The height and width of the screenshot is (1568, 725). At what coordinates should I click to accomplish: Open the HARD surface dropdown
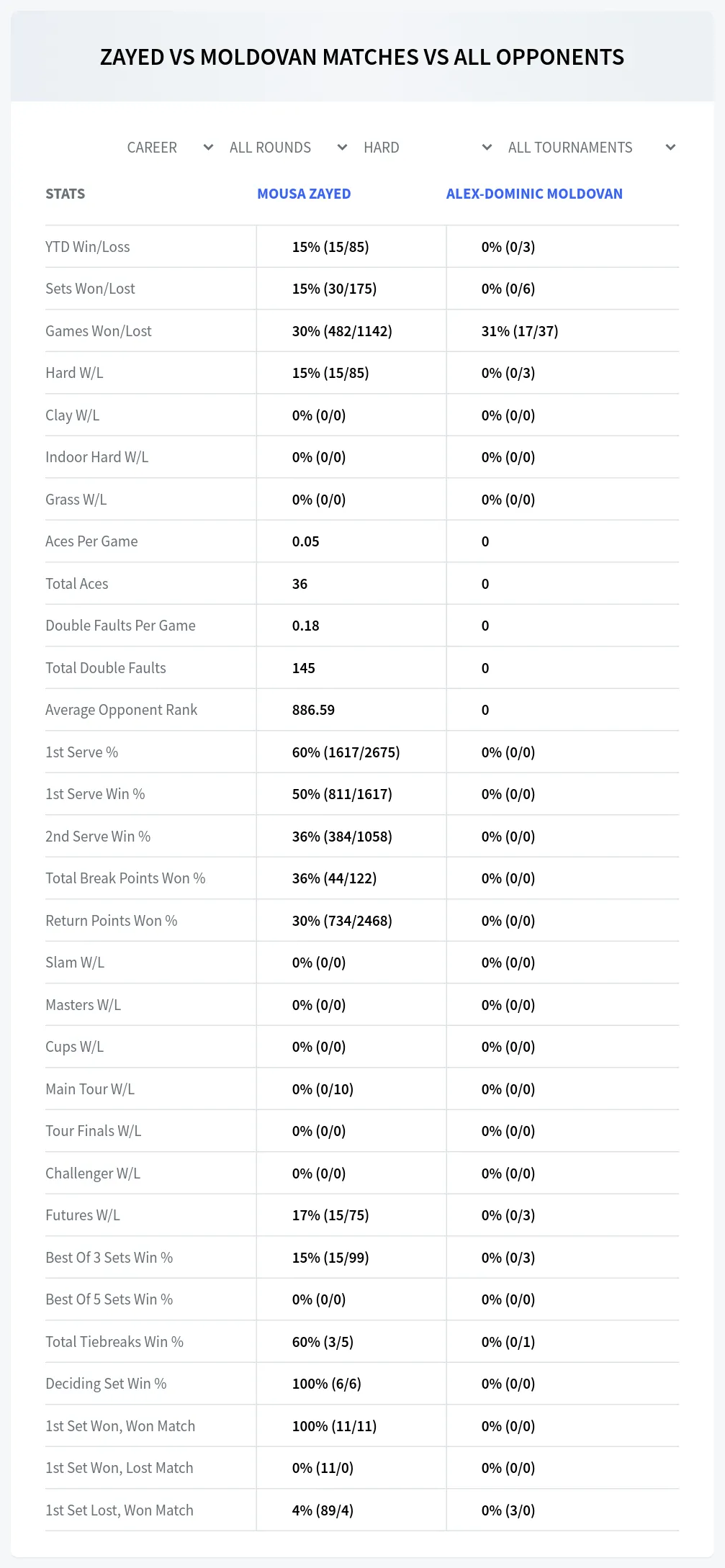pyautogui.click(x=427, y=148)
